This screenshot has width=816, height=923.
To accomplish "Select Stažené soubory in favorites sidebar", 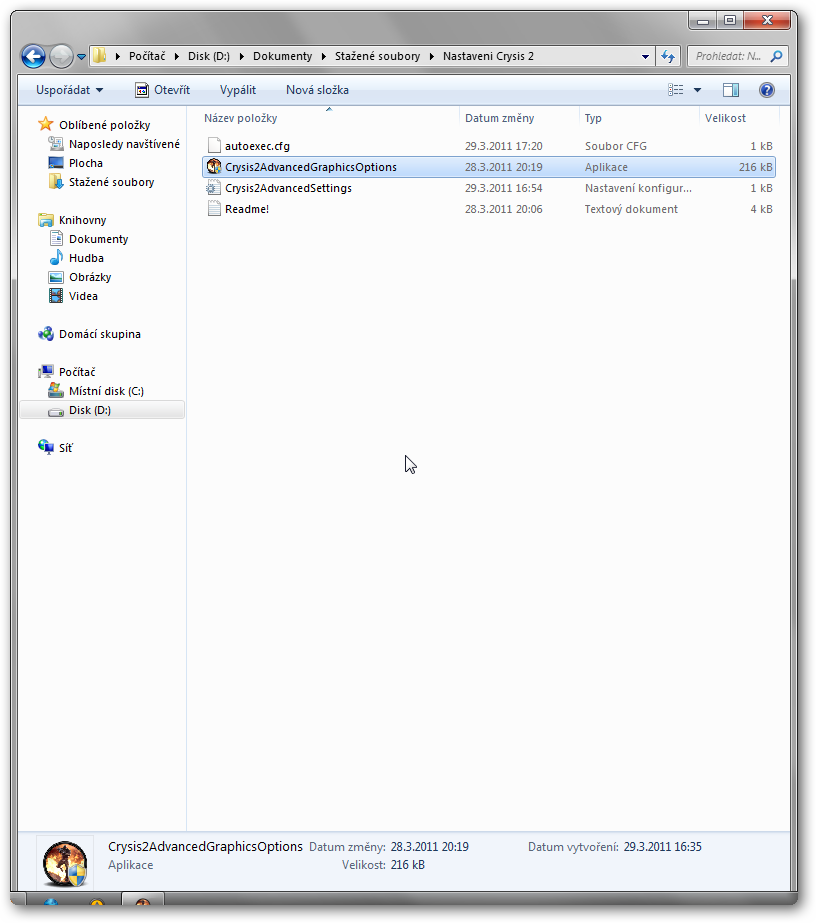I will 111,182.
